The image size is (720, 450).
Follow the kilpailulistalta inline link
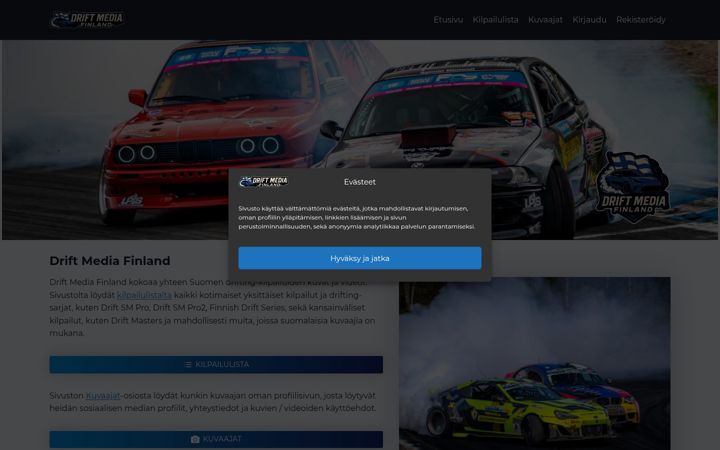pos(144,295)
